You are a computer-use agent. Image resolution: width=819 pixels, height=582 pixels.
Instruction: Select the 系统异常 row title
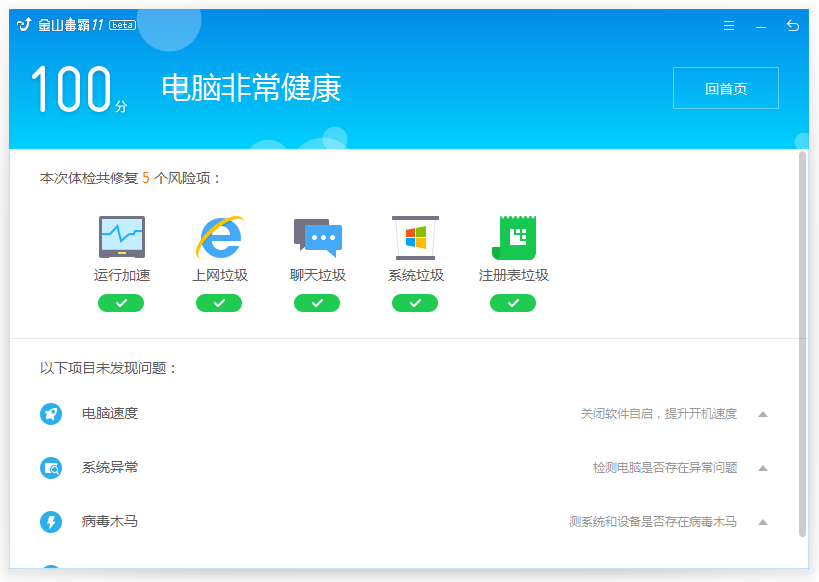point(110,467)
